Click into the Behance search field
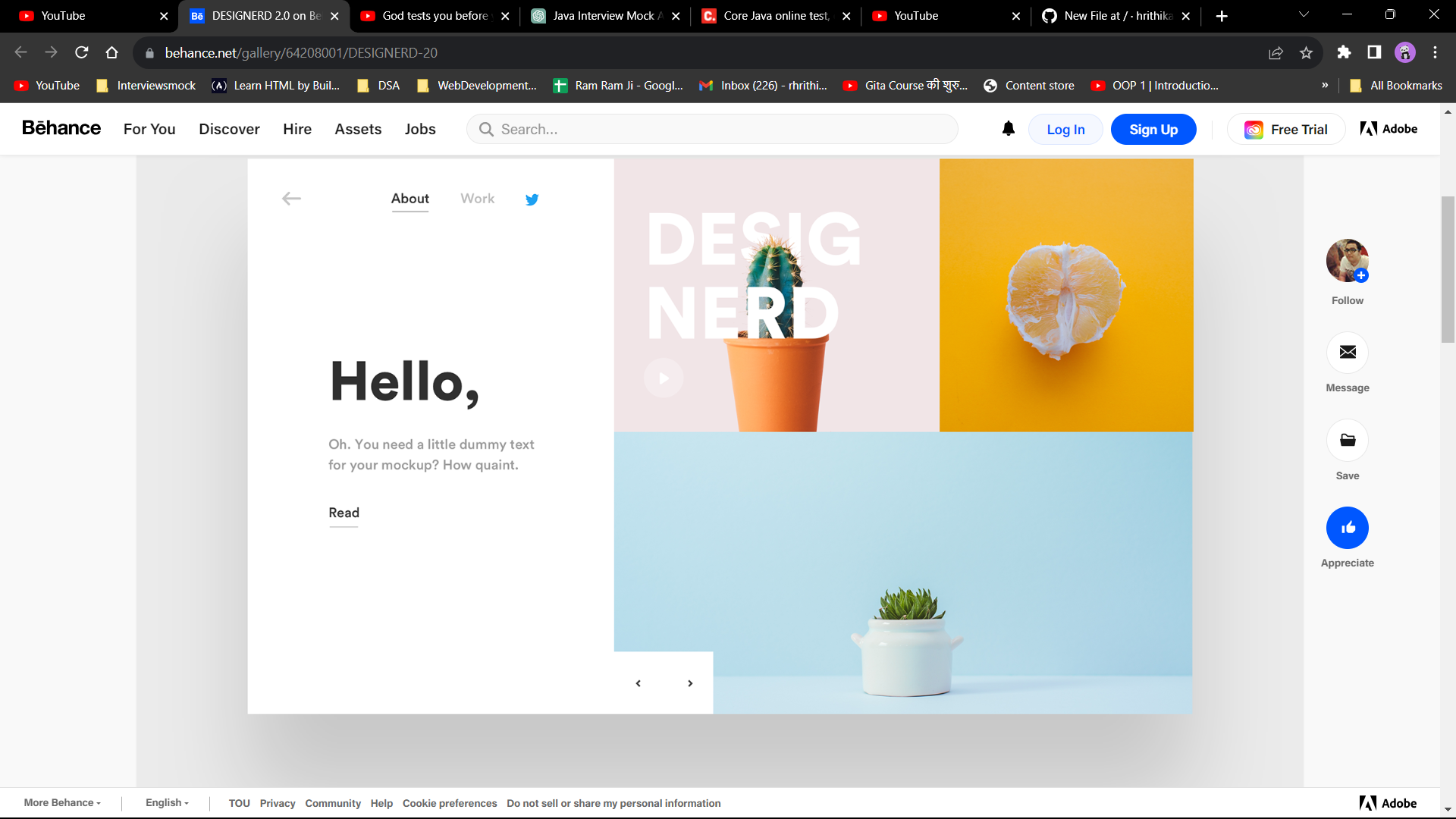The height and width of the screenshot is (819, 1456). (x=711, y=129)
